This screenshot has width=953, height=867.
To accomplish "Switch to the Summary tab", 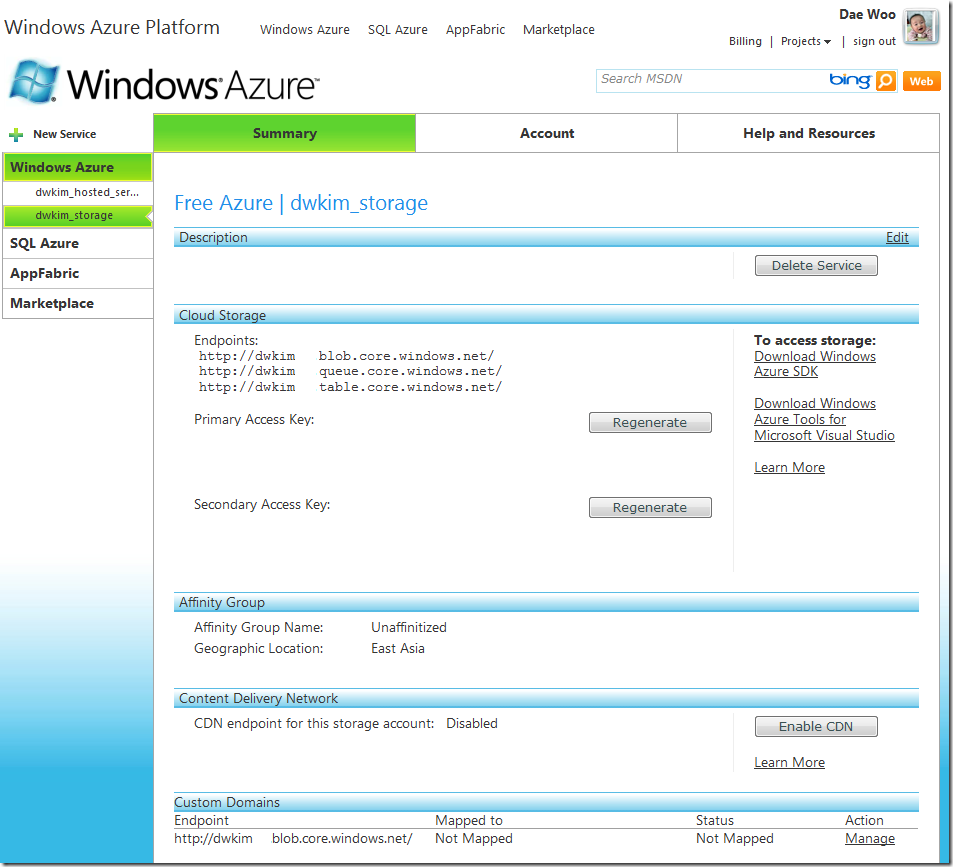I will coord(284,133).
